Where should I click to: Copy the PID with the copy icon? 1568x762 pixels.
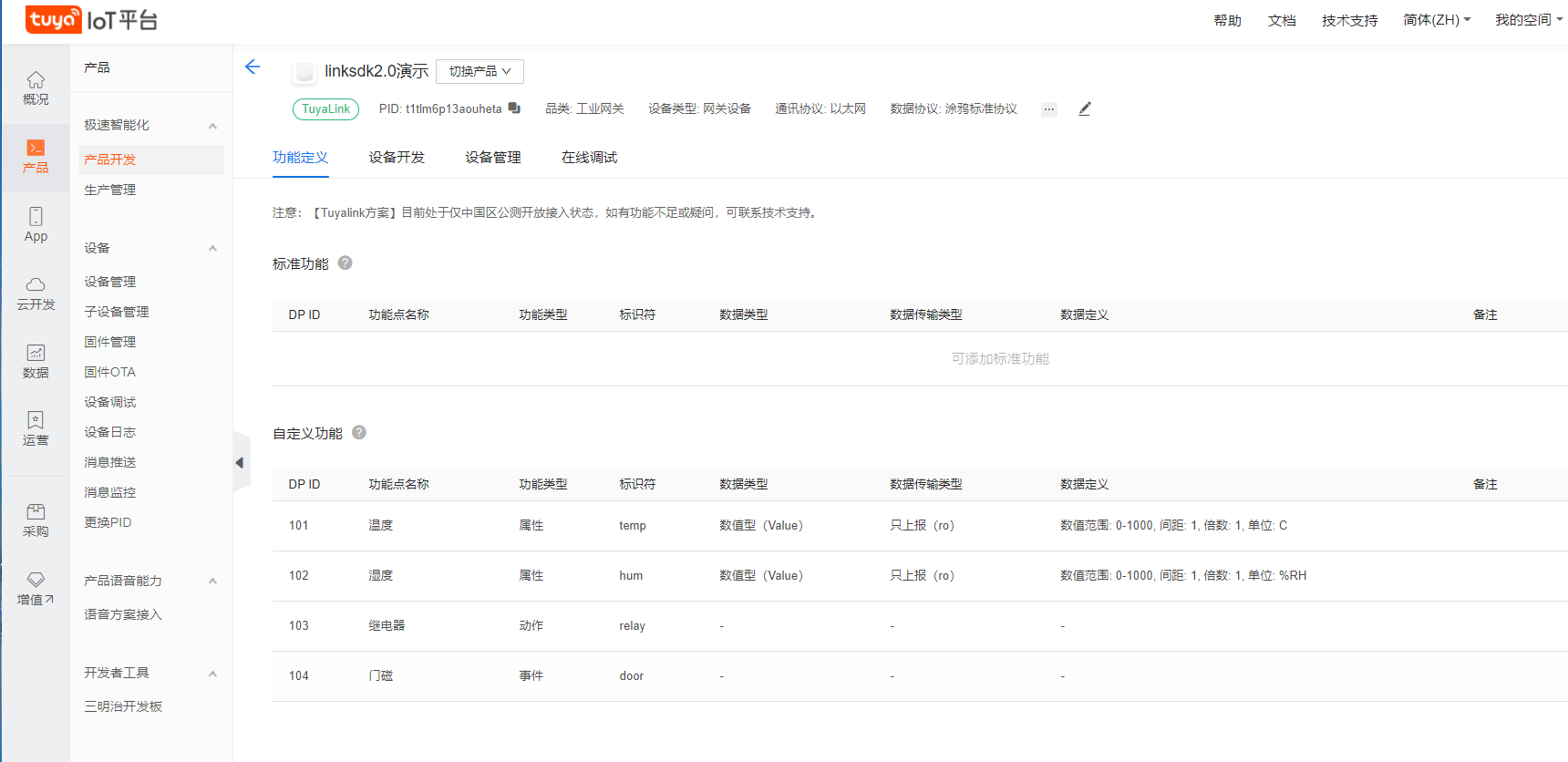point(514,108)
